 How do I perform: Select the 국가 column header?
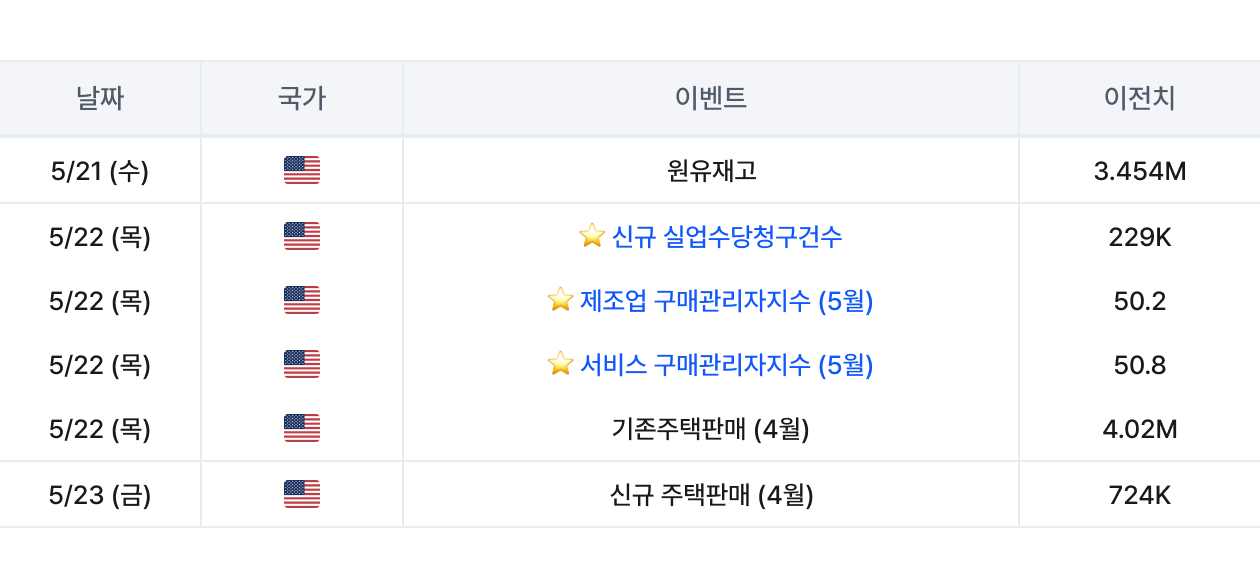pyautogui.click(x=302, y=98)
